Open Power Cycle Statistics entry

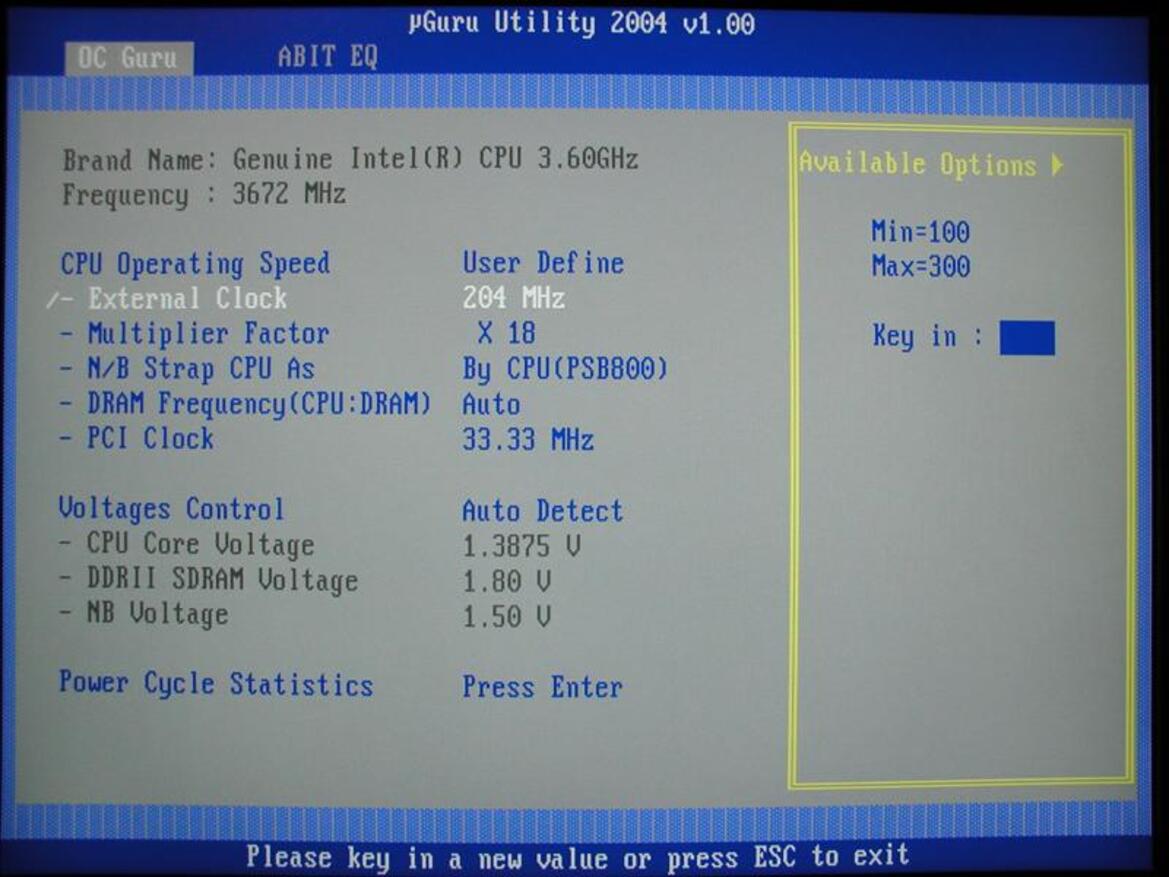(216, 684)
